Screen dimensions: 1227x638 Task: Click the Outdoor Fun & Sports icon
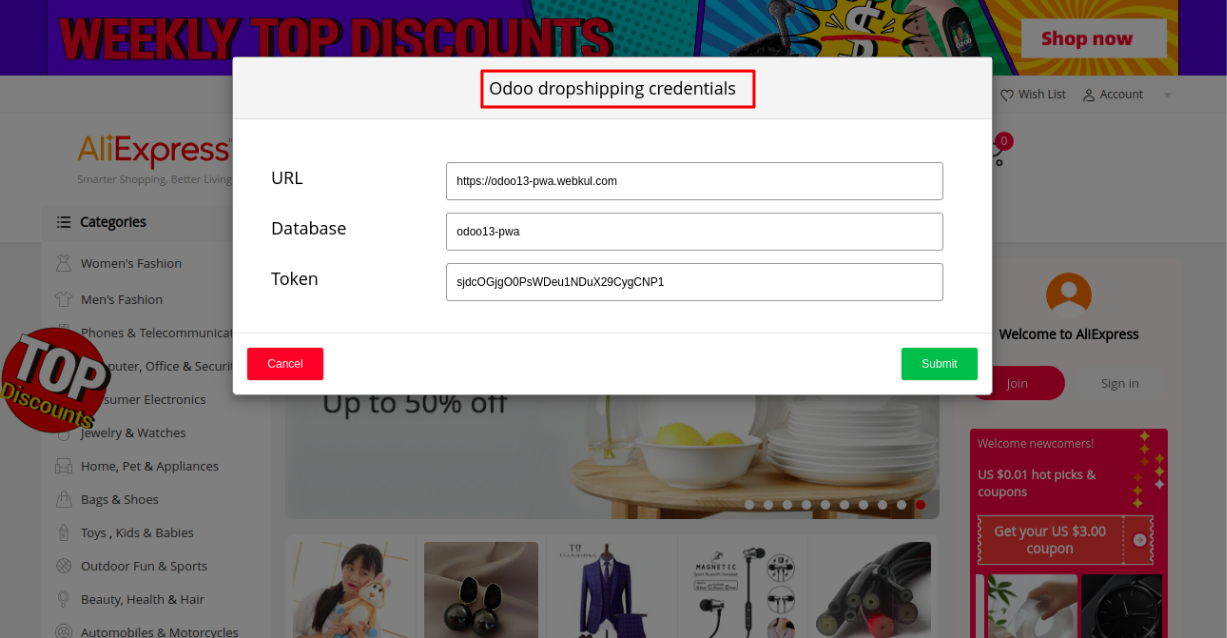pos(64,566)
